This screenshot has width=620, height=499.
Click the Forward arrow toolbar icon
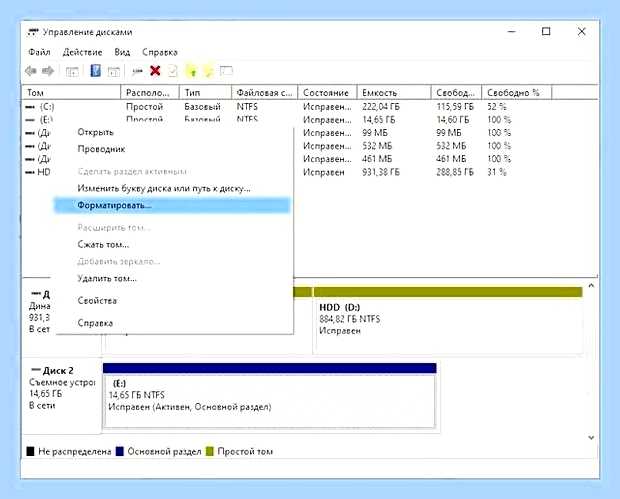48,71
